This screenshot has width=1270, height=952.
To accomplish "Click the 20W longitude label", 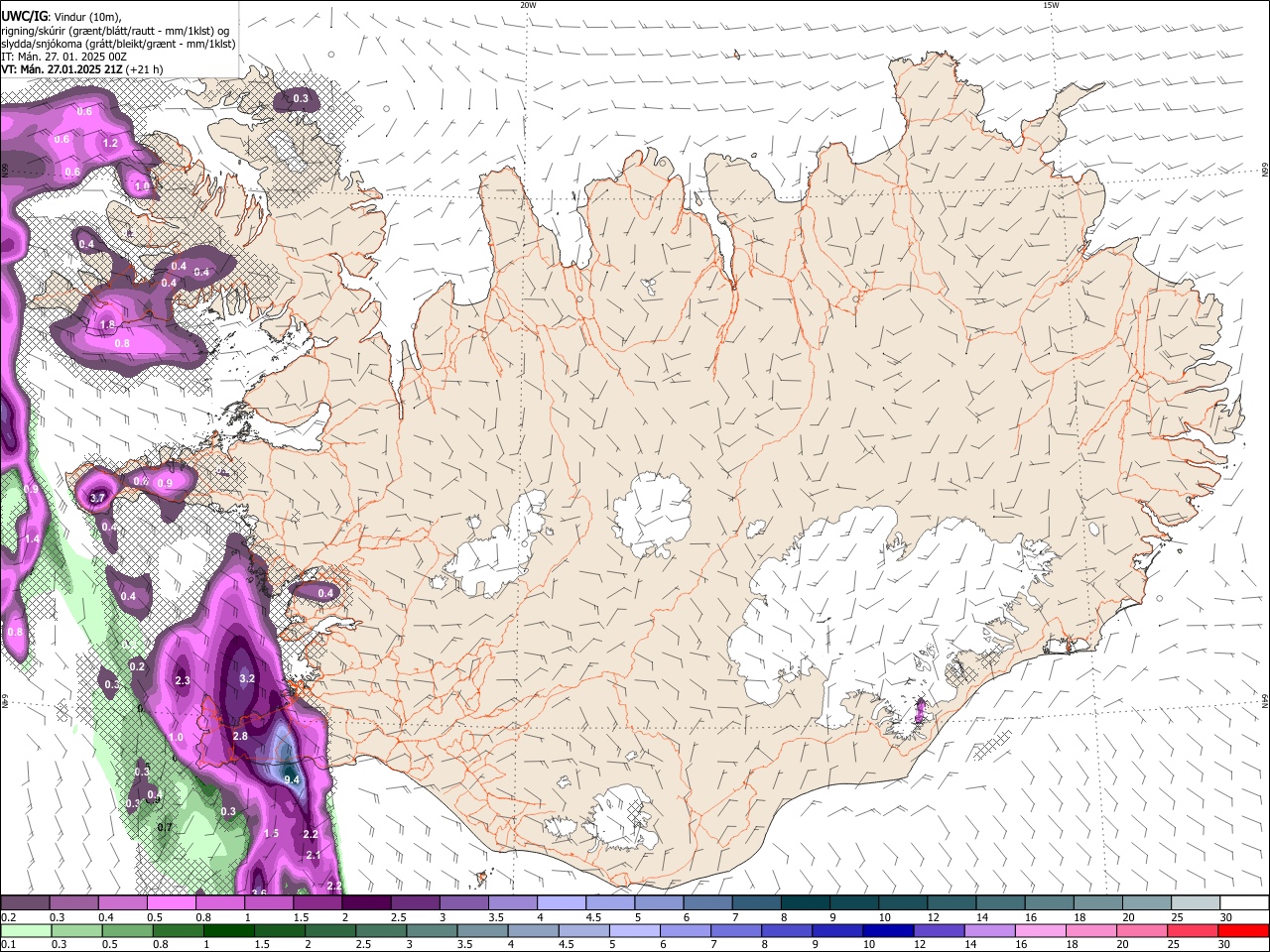I will tap(527, 5).
